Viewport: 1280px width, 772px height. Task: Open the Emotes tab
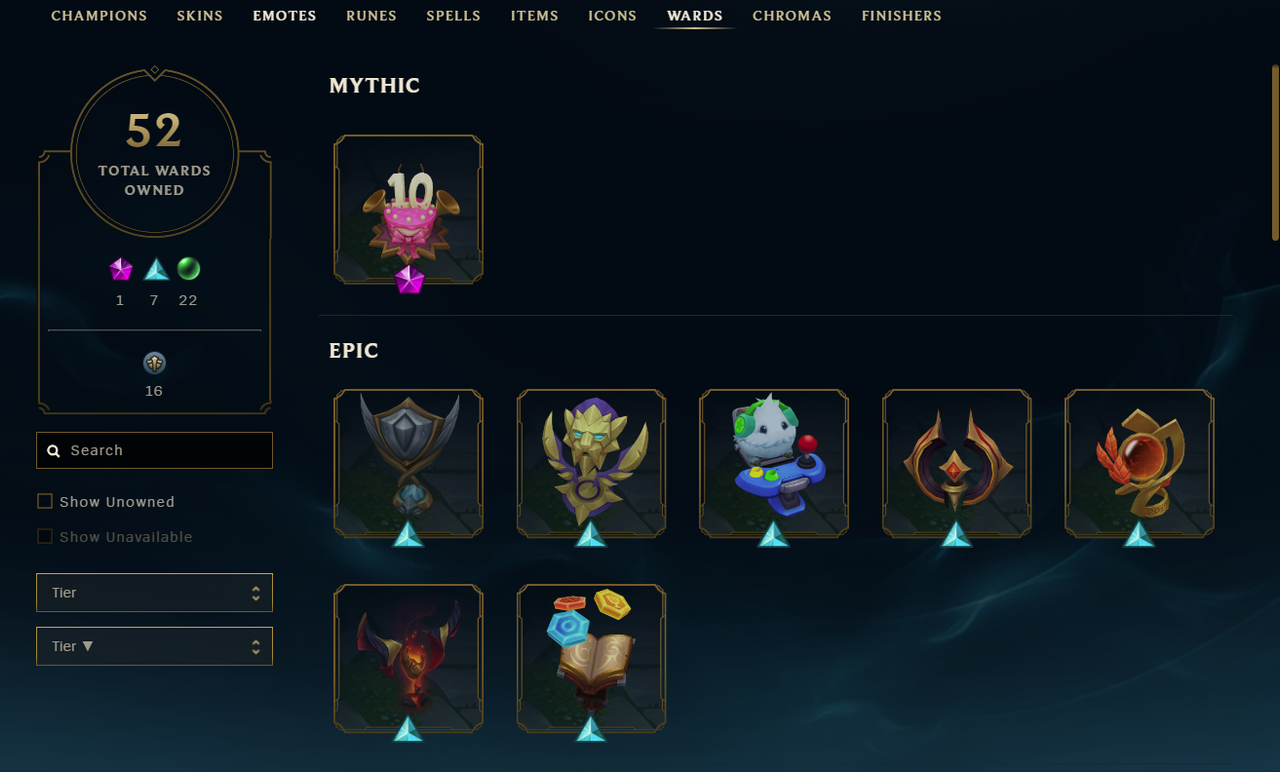(284, 16)
